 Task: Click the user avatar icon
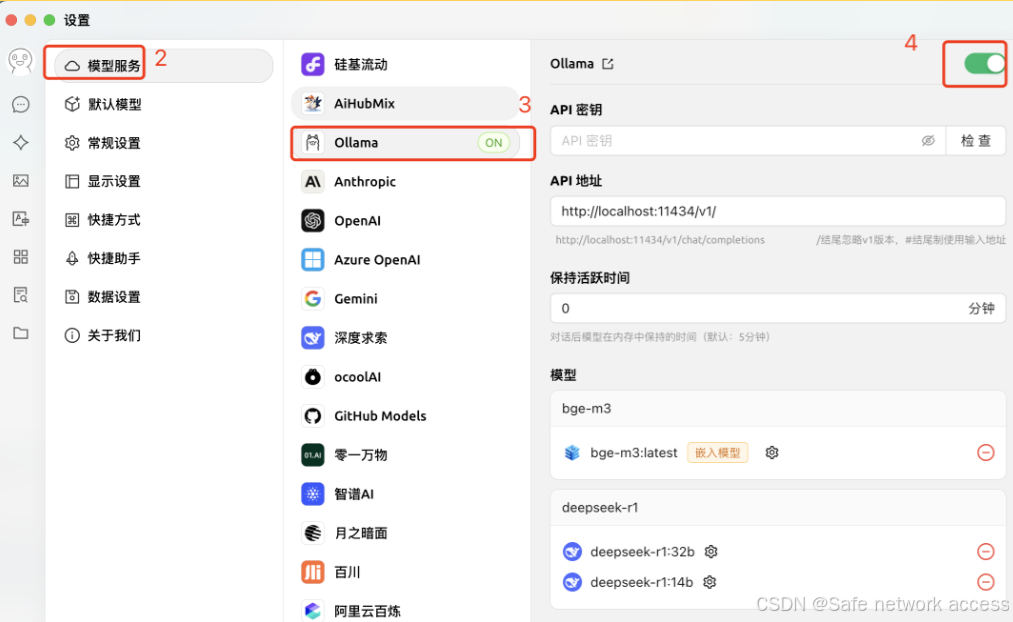(20, 61)
